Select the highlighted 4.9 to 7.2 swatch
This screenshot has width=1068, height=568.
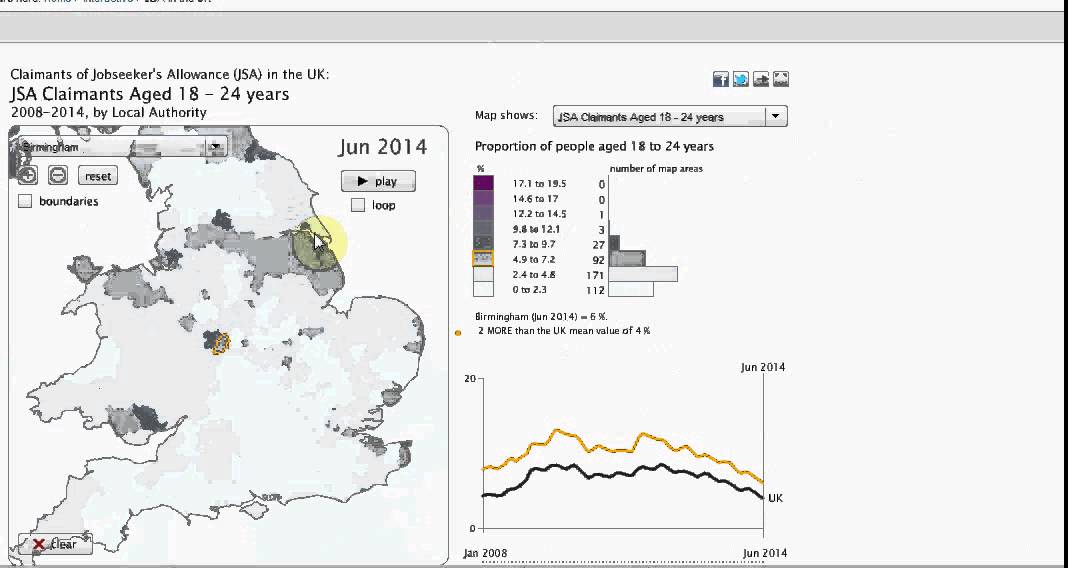[484, 259]
